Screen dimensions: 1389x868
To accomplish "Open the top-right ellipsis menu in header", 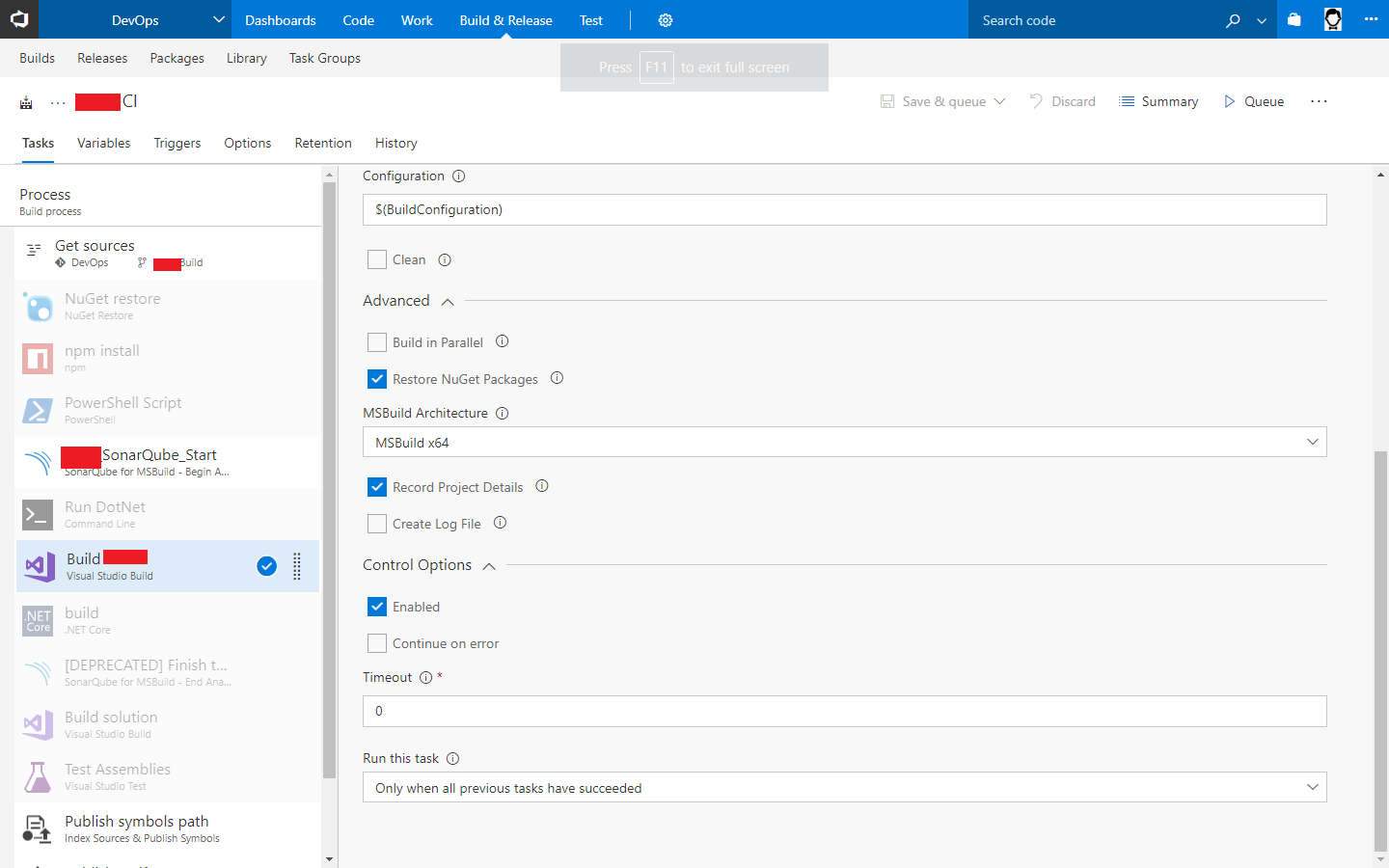I will click(1371, 19).
